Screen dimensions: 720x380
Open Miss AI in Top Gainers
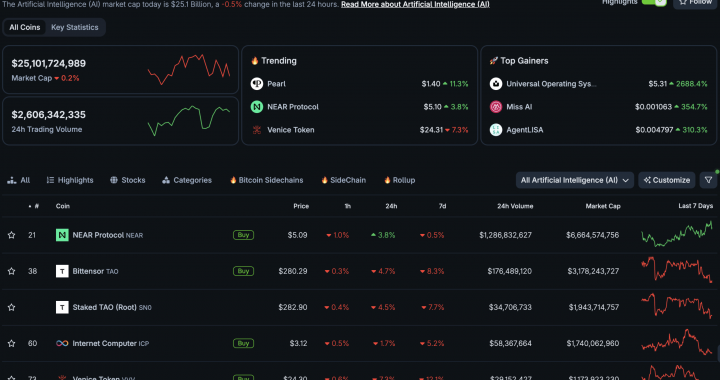tap(519, 106)
